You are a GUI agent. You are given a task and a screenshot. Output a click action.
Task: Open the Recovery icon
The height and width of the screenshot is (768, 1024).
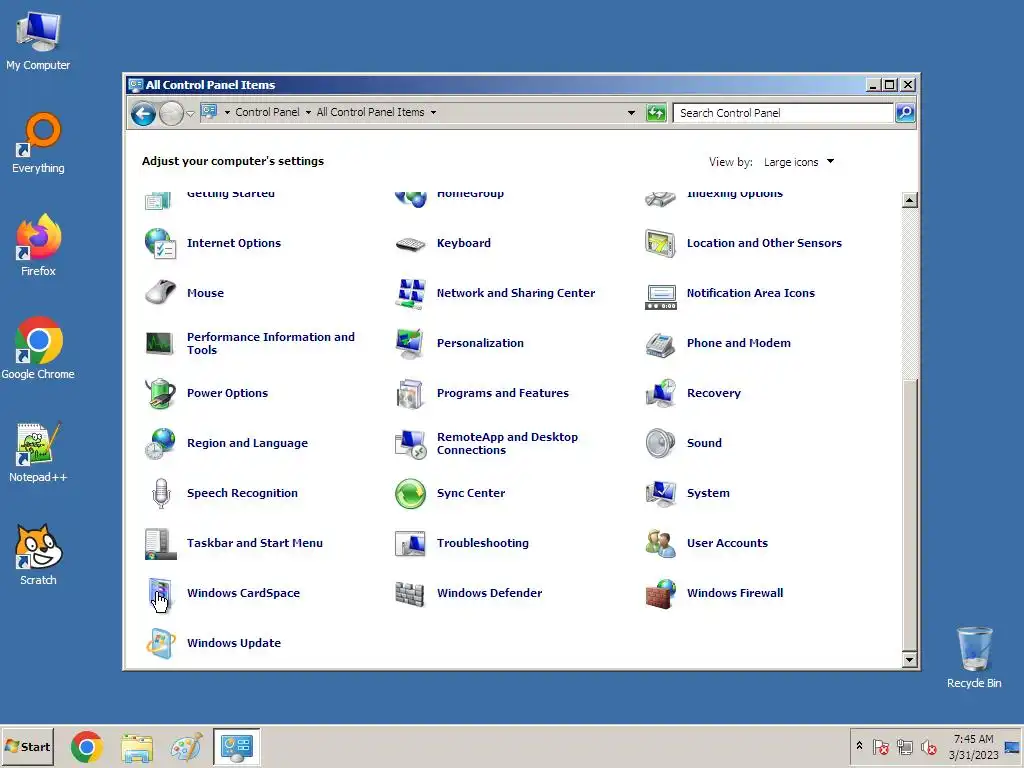[660, 393]
